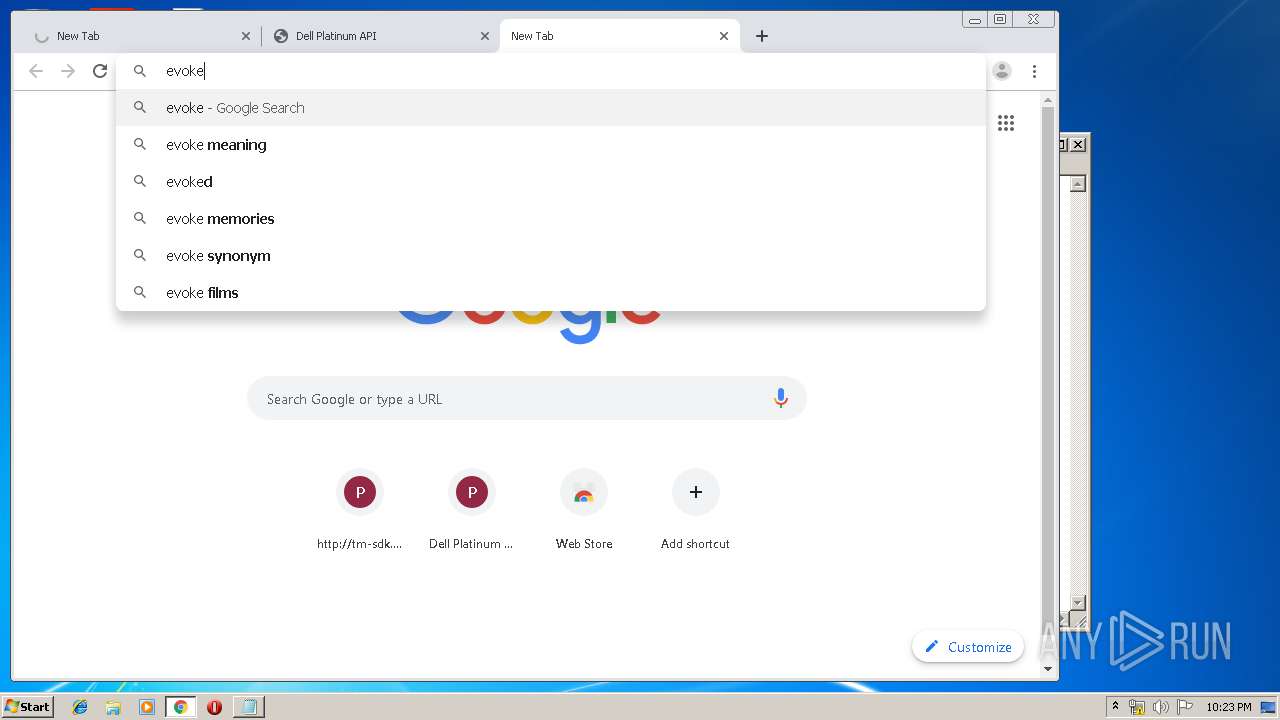Choose suggestion 'evoke meaning'
The height and width of the screenshot is (720, 1280).
[x=551, y=145]
